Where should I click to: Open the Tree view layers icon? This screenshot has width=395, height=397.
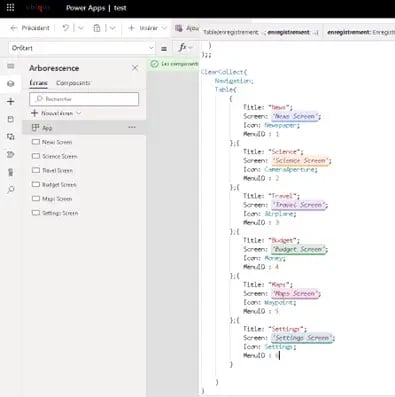pos(11,83)
